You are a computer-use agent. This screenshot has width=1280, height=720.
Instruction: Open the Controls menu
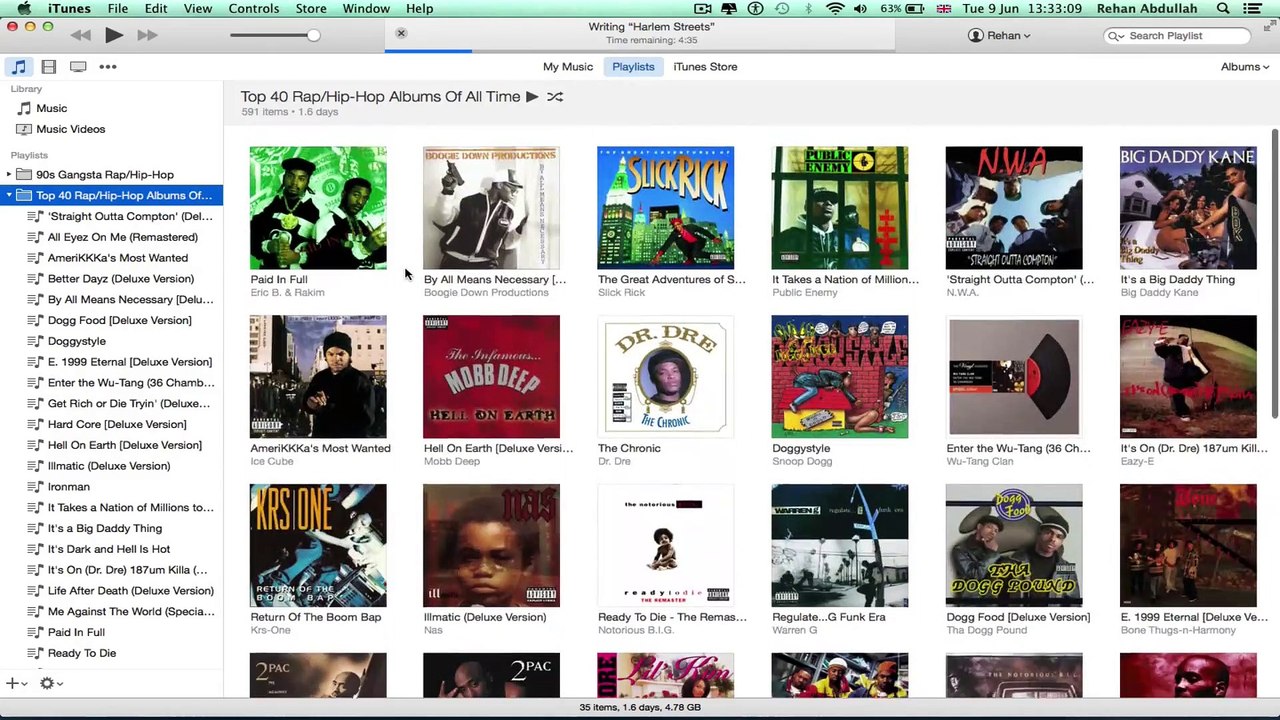coord(254,9)
